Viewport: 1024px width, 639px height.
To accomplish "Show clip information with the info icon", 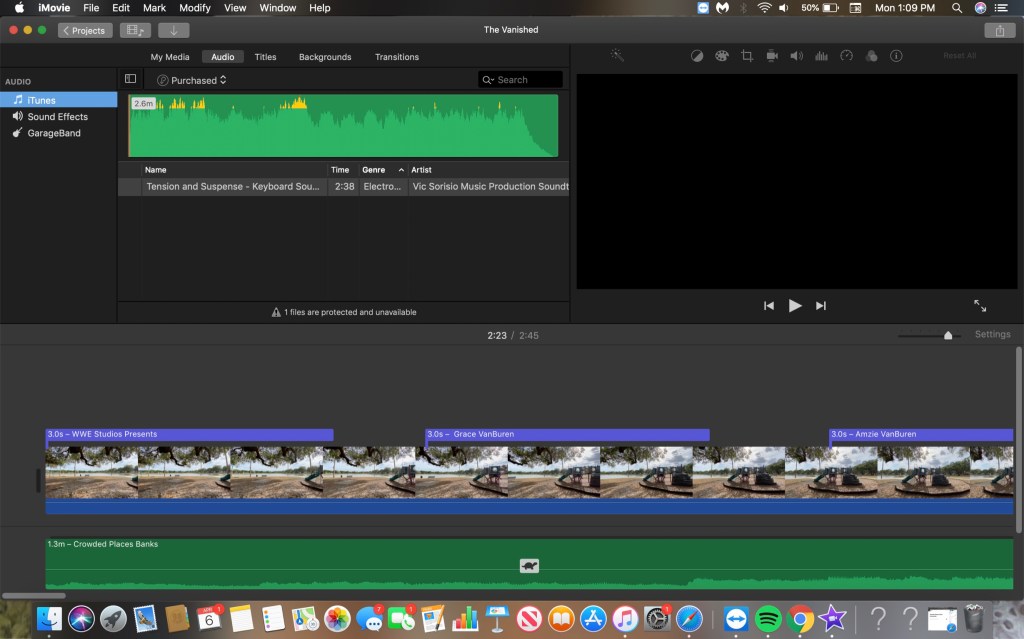I will 896,56.
